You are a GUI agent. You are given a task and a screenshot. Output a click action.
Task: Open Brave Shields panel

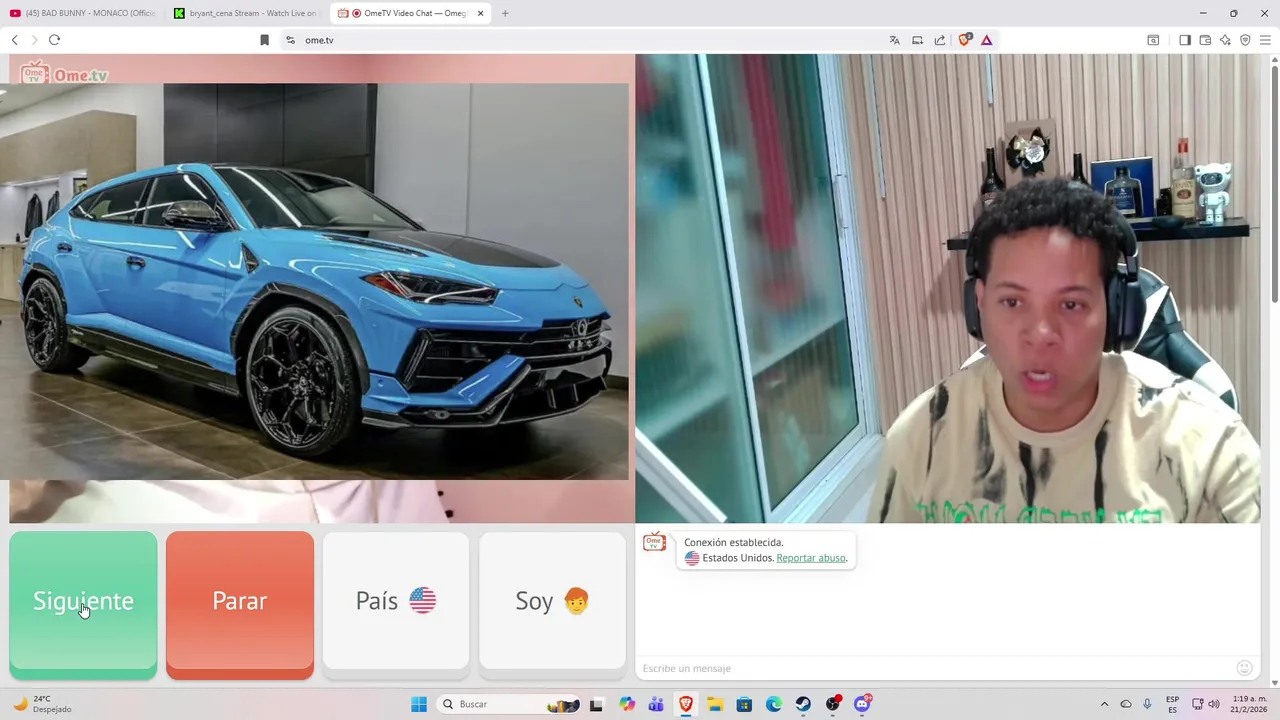pos(964,40)
